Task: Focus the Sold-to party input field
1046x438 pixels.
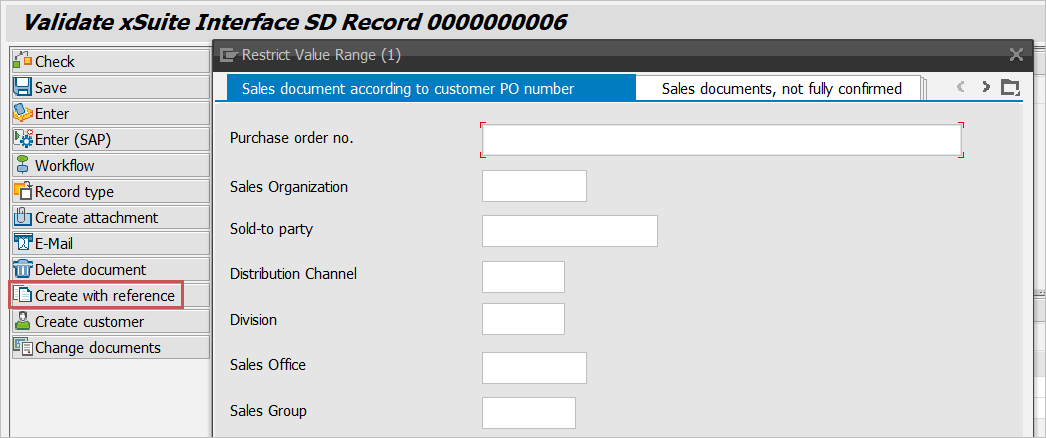Action: click(569, 231)
